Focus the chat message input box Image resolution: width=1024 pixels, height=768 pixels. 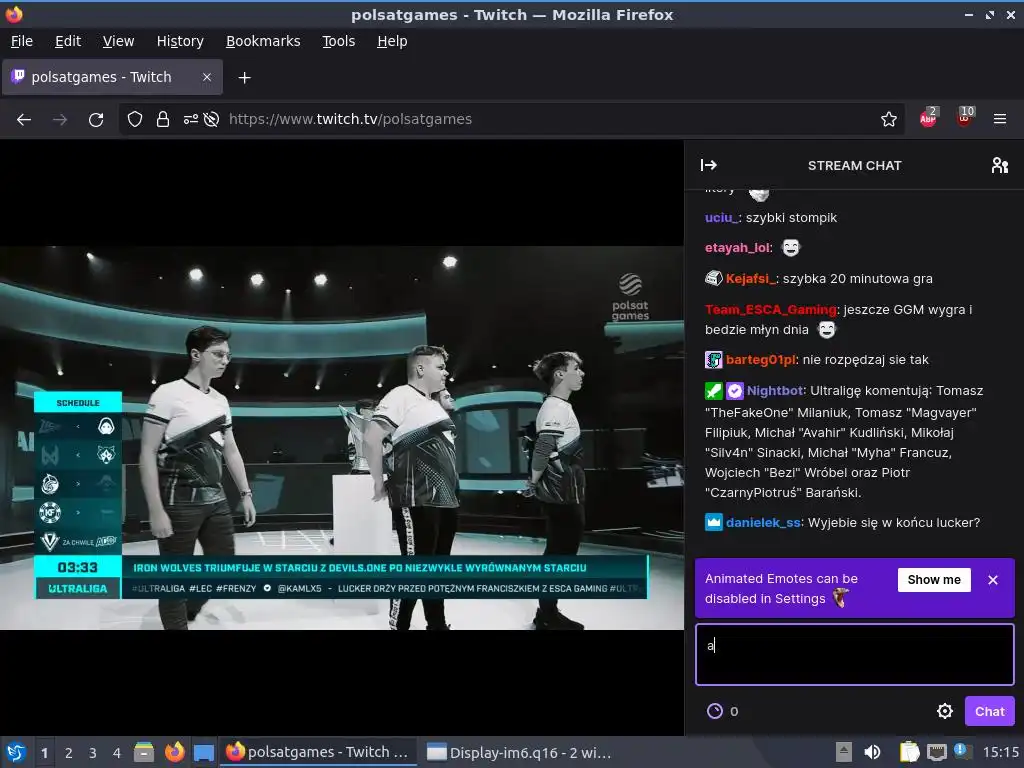[x=854, y=654]
